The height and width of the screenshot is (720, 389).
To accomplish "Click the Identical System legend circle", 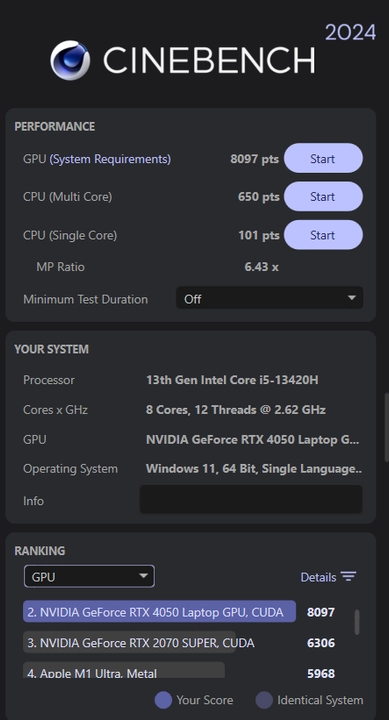I will click(x=264, y=700).
